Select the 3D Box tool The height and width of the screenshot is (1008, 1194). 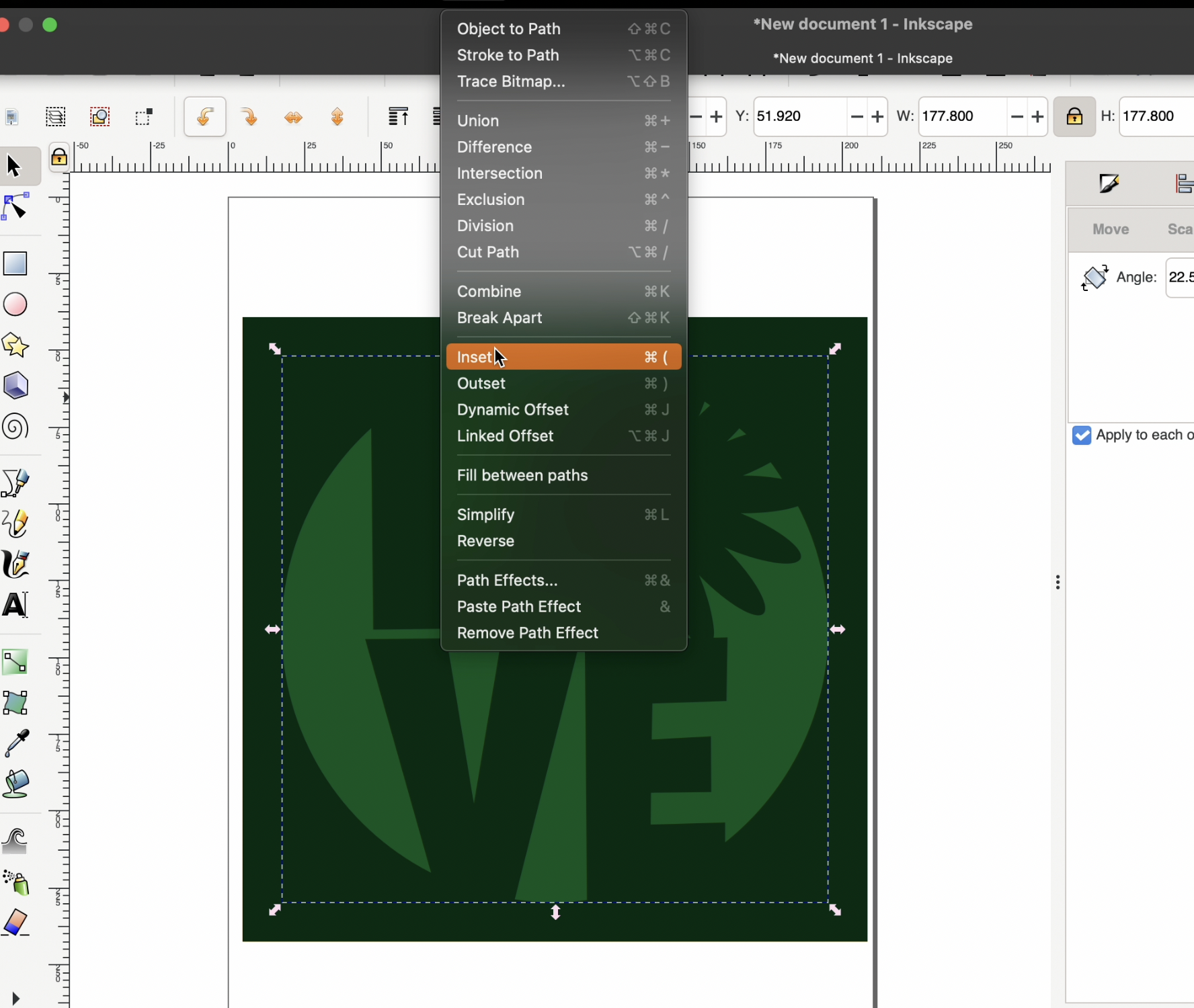point(15,384)
